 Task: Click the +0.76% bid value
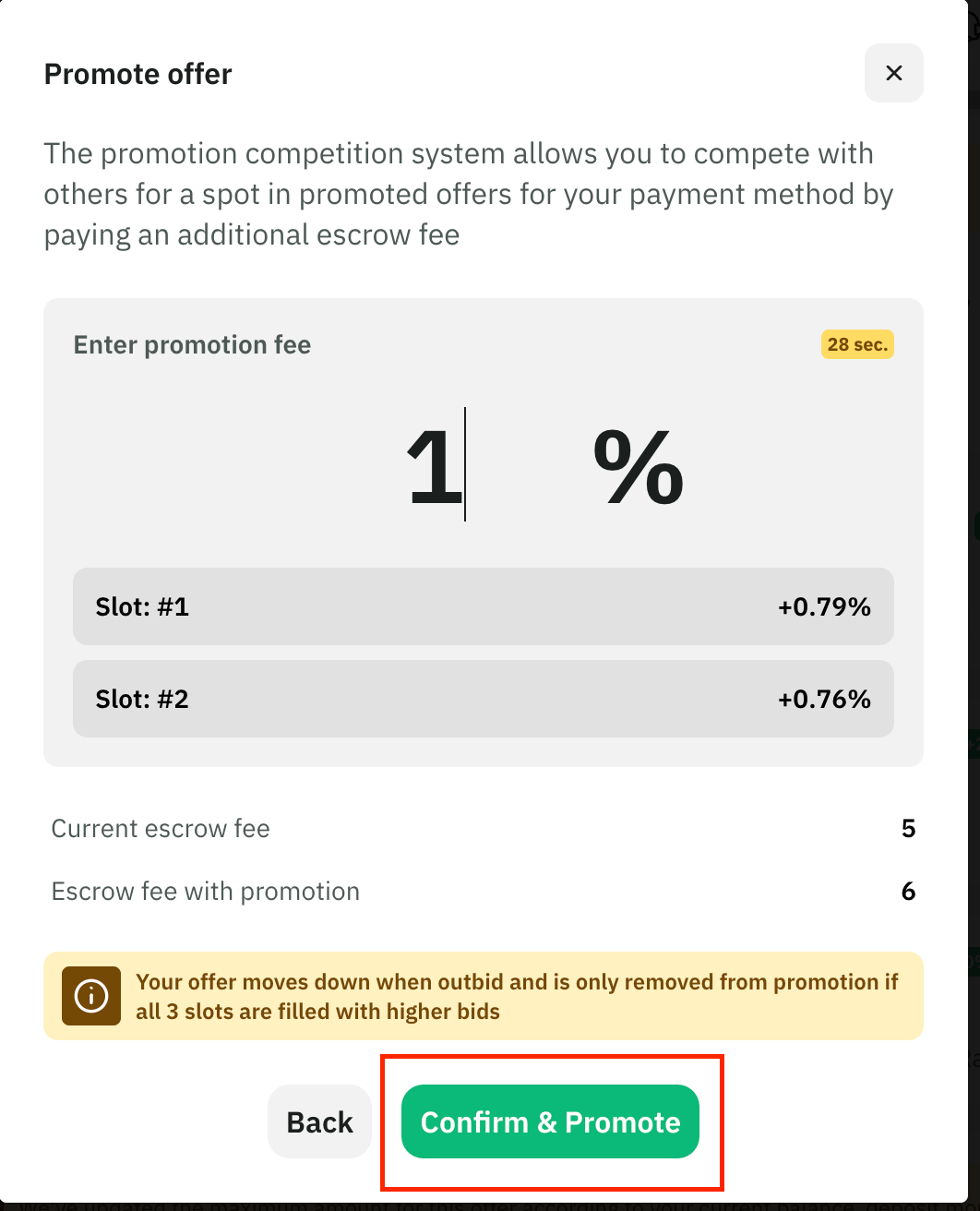pos(824,699)
